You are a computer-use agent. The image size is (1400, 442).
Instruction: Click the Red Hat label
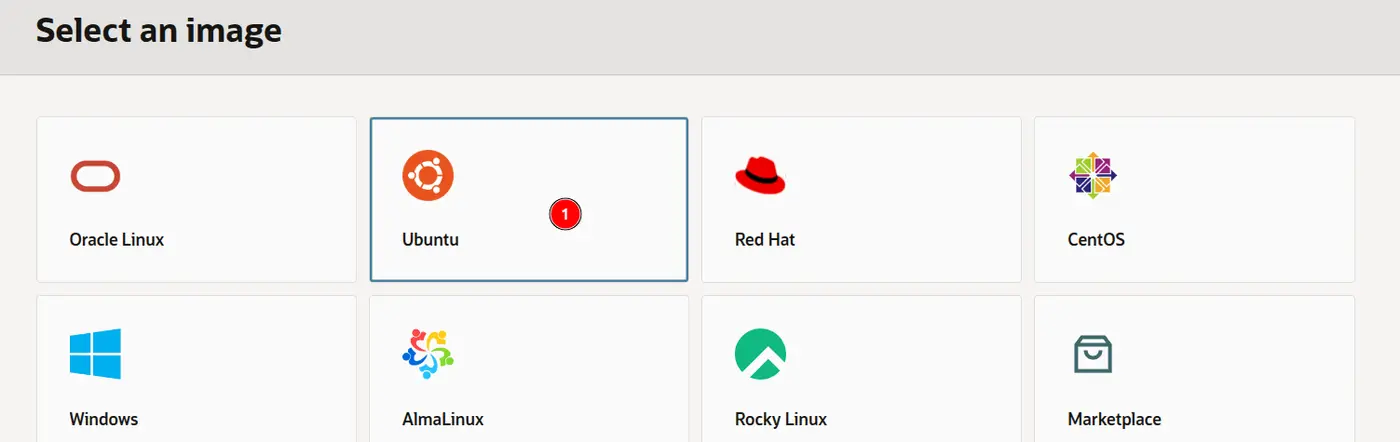(x=765, y=240)
